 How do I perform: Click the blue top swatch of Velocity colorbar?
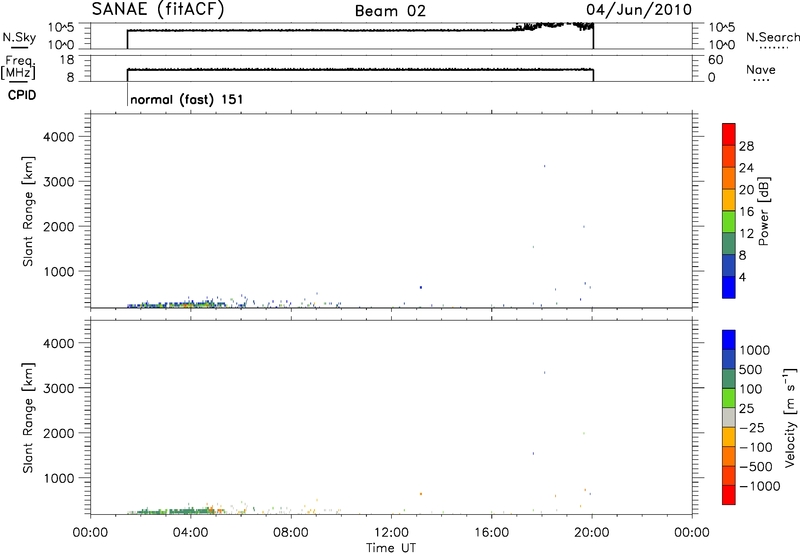(x=729, y=340)
